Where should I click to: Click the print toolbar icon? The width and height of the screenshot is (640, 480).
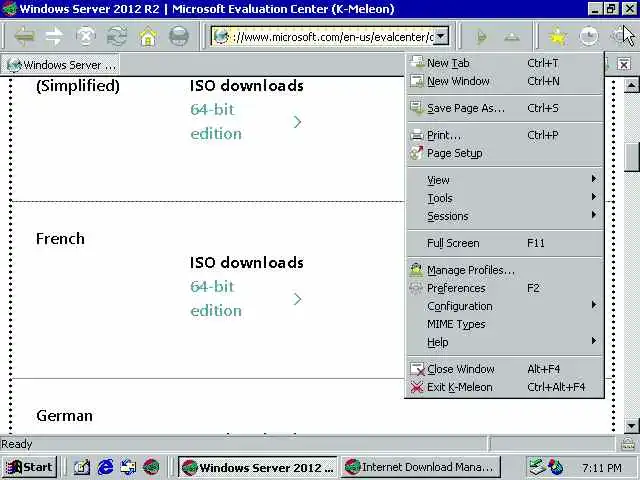point(179,37)
